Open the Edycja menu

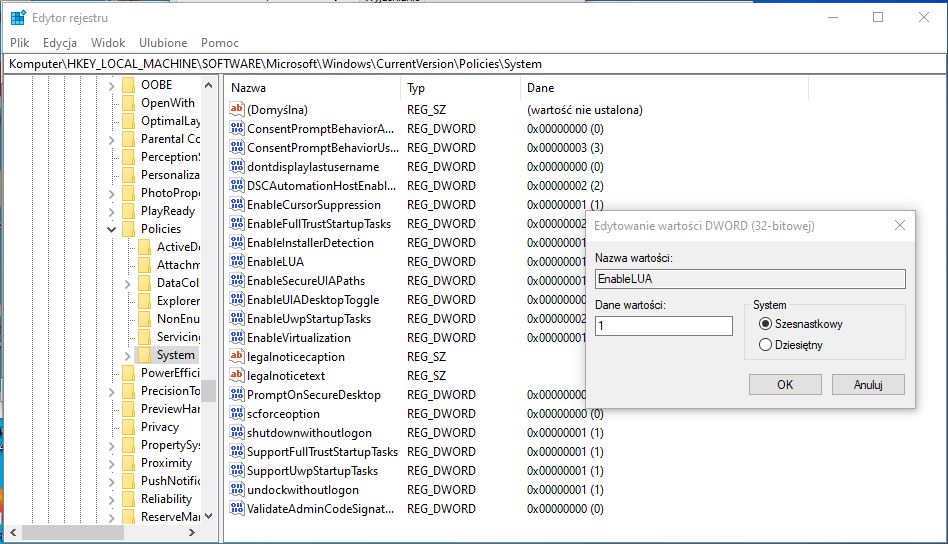[60, 43]
